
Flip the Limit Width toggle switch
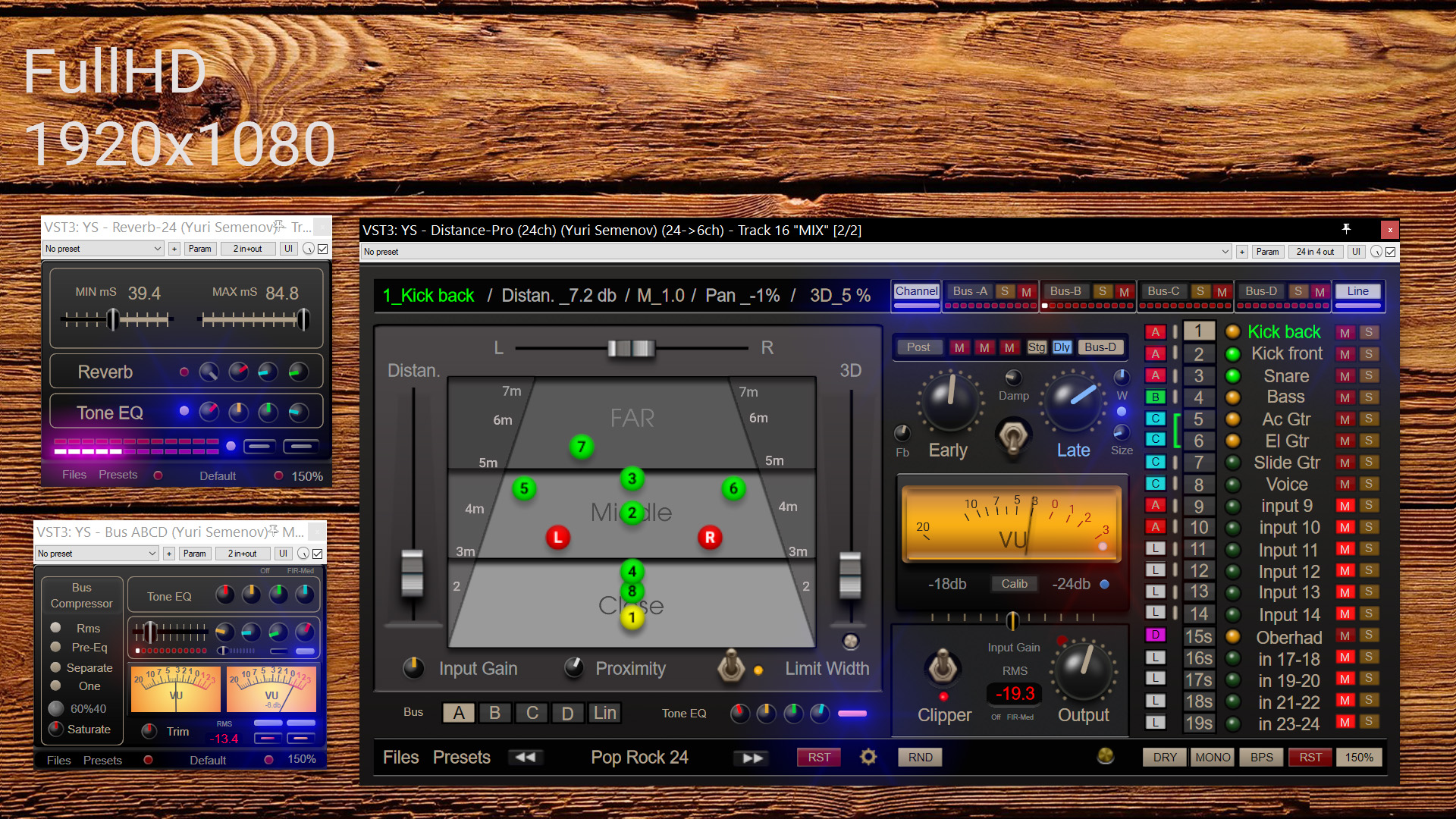pyautogui.click(x=731, y=667)
